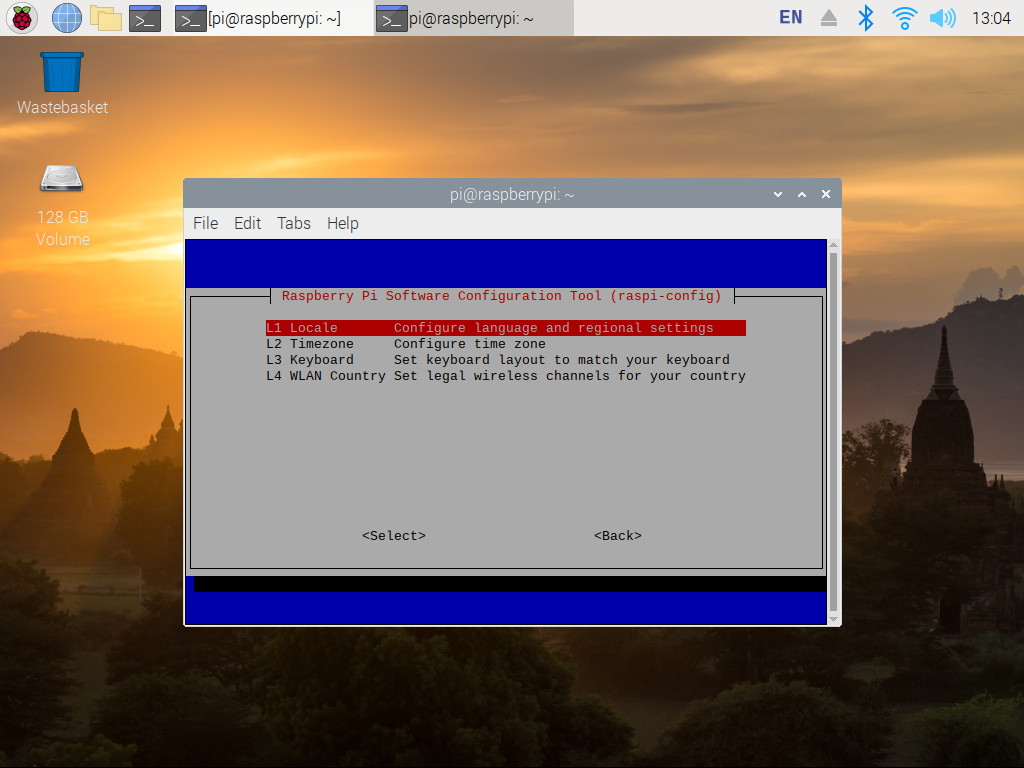
Task: Open the File Manager folder icon
Action: pos(106,18)
